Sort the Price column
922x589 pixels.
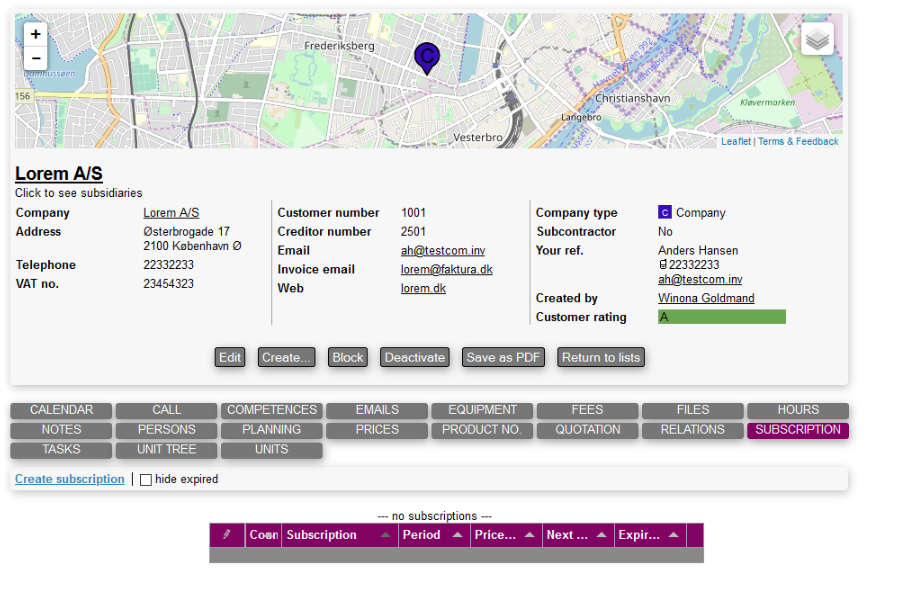530,535
